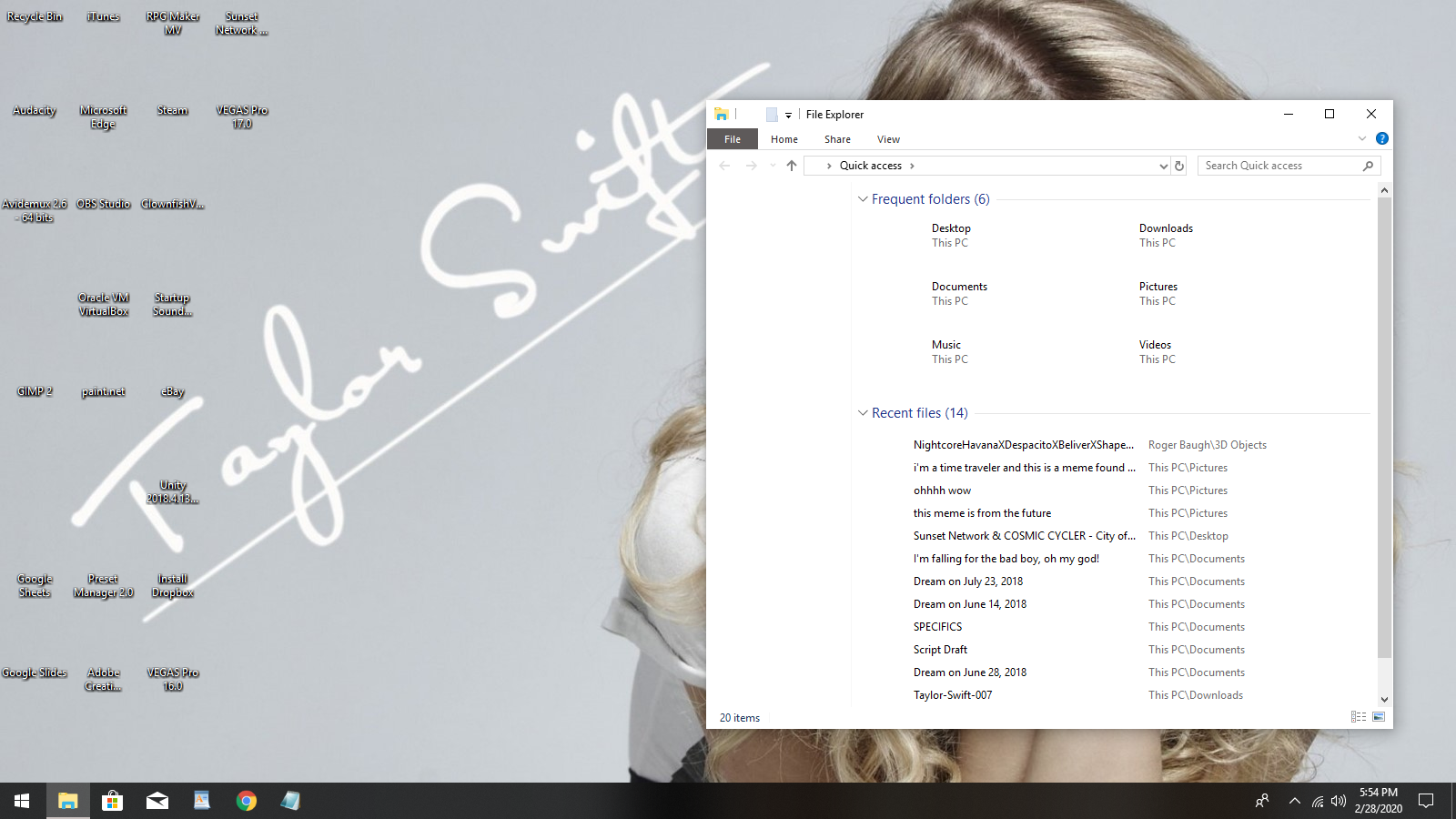Click the File Explorer vertical scrollbar
This screenshot has height=819, width=1456.
point(1384,428)
